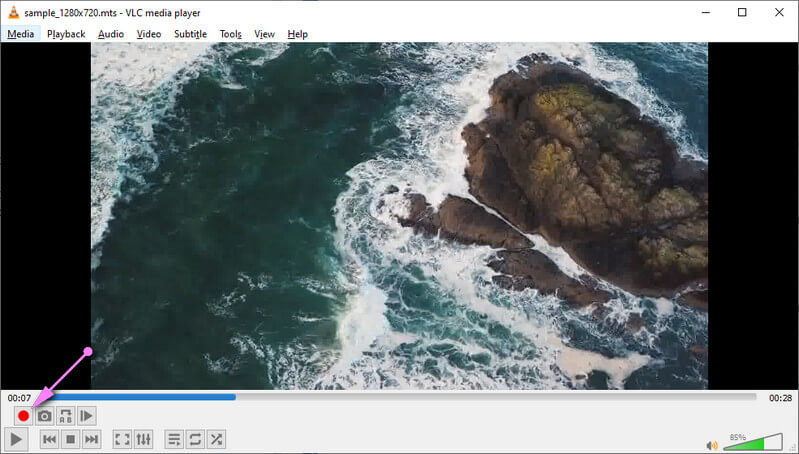Skip to next media track
Viewport: 799px width, 454px height.
click(91, 439)
